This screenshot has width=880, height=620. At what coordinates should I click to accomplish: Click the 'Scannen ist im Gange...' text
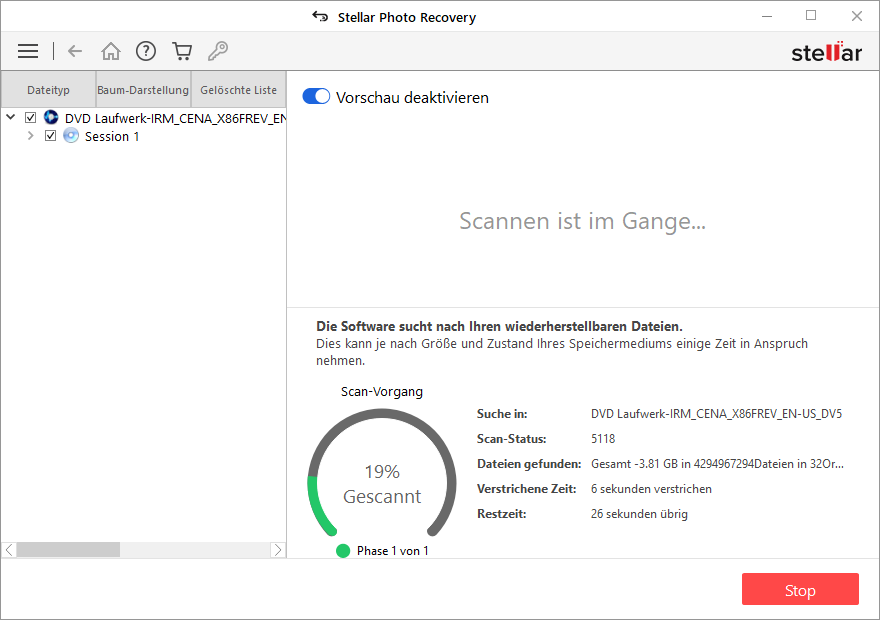583,221
